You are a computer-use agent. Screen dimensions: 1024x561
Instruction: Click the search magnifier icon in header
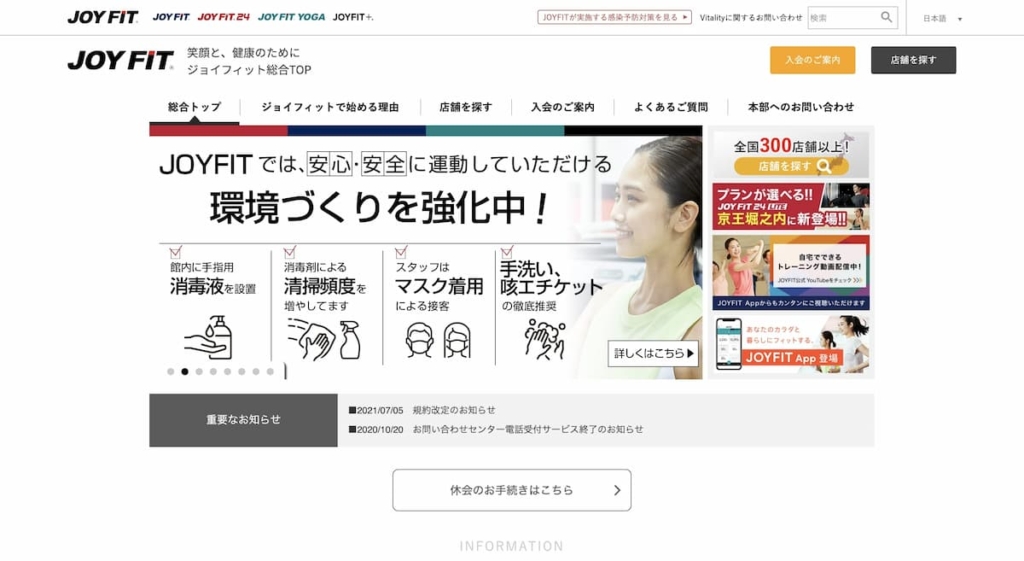(886, 18)
